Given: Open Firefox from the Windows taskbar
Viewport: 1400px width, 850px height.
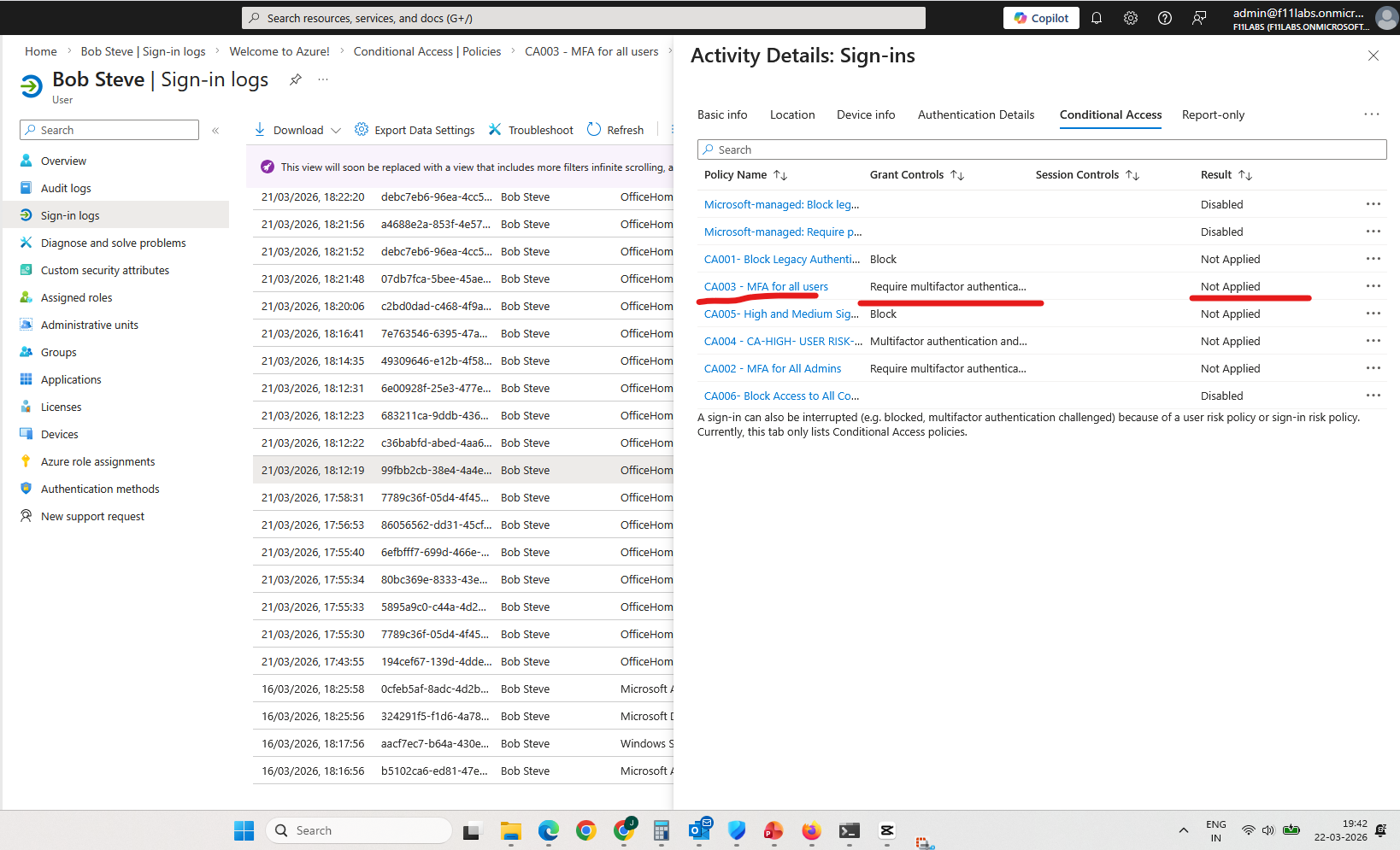Looking at the screenshot, I should 811,830.
